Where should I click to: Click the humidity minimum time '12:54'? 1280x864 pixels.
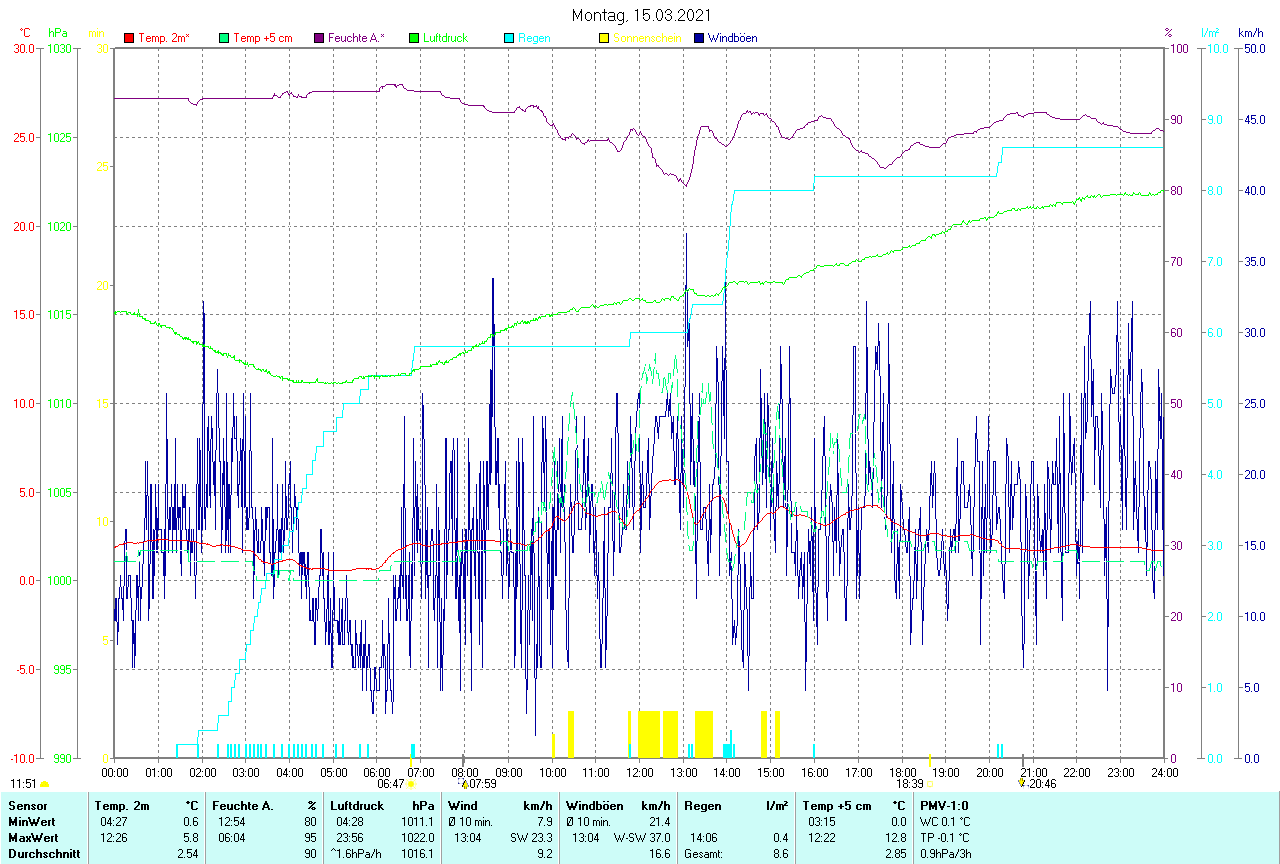tap(232, 822)
